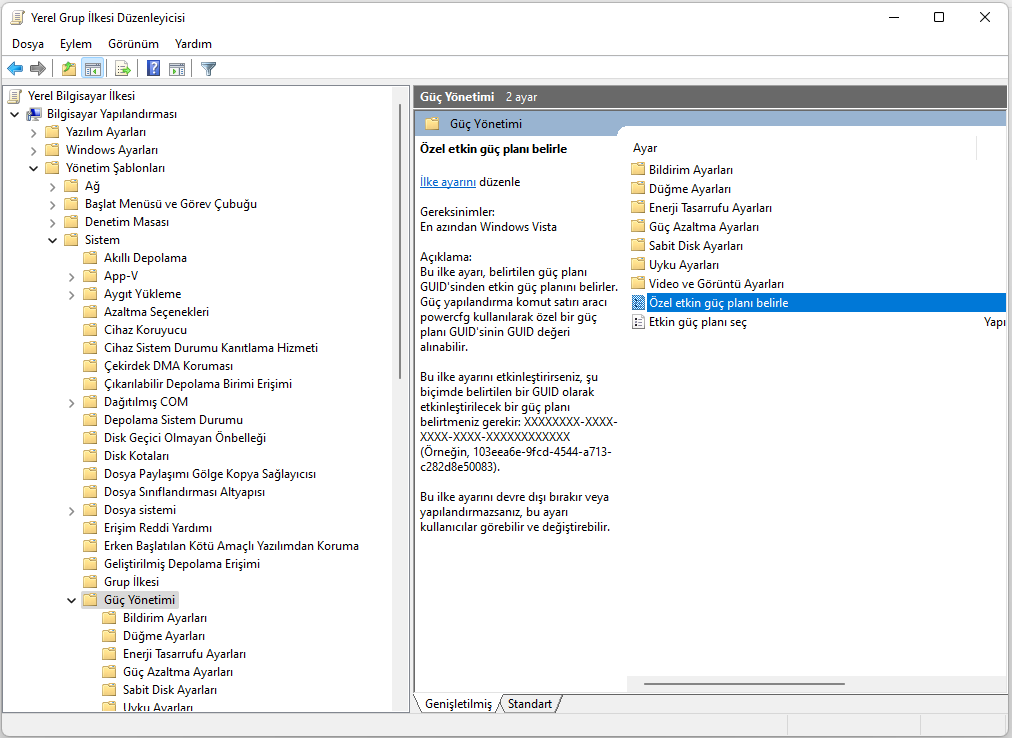Click the Bilgisayar Yapılandırması computer icon
Screen dimensions: 1012x738
34,114
